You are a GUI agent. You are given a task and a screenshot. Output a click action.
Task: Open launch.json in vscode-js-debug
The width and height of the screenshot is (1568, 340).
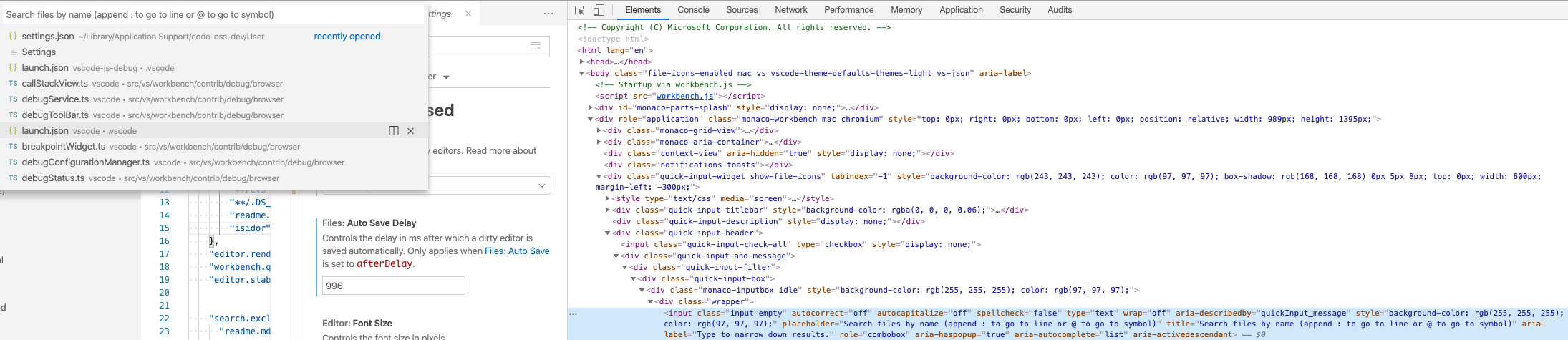coord(214,68)
